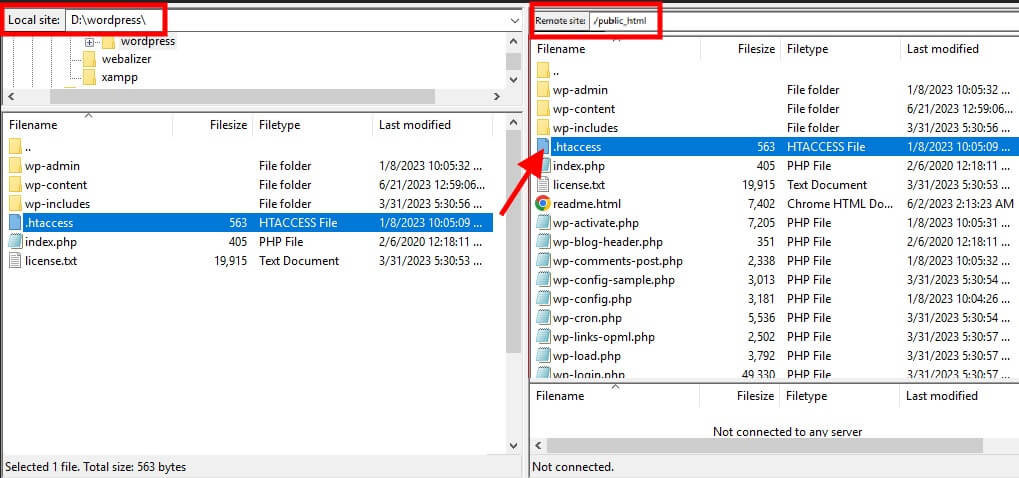Select local wp-content folder name
Screen dimensions: 1019x478
pyautogui.click(x=56, y=184)
